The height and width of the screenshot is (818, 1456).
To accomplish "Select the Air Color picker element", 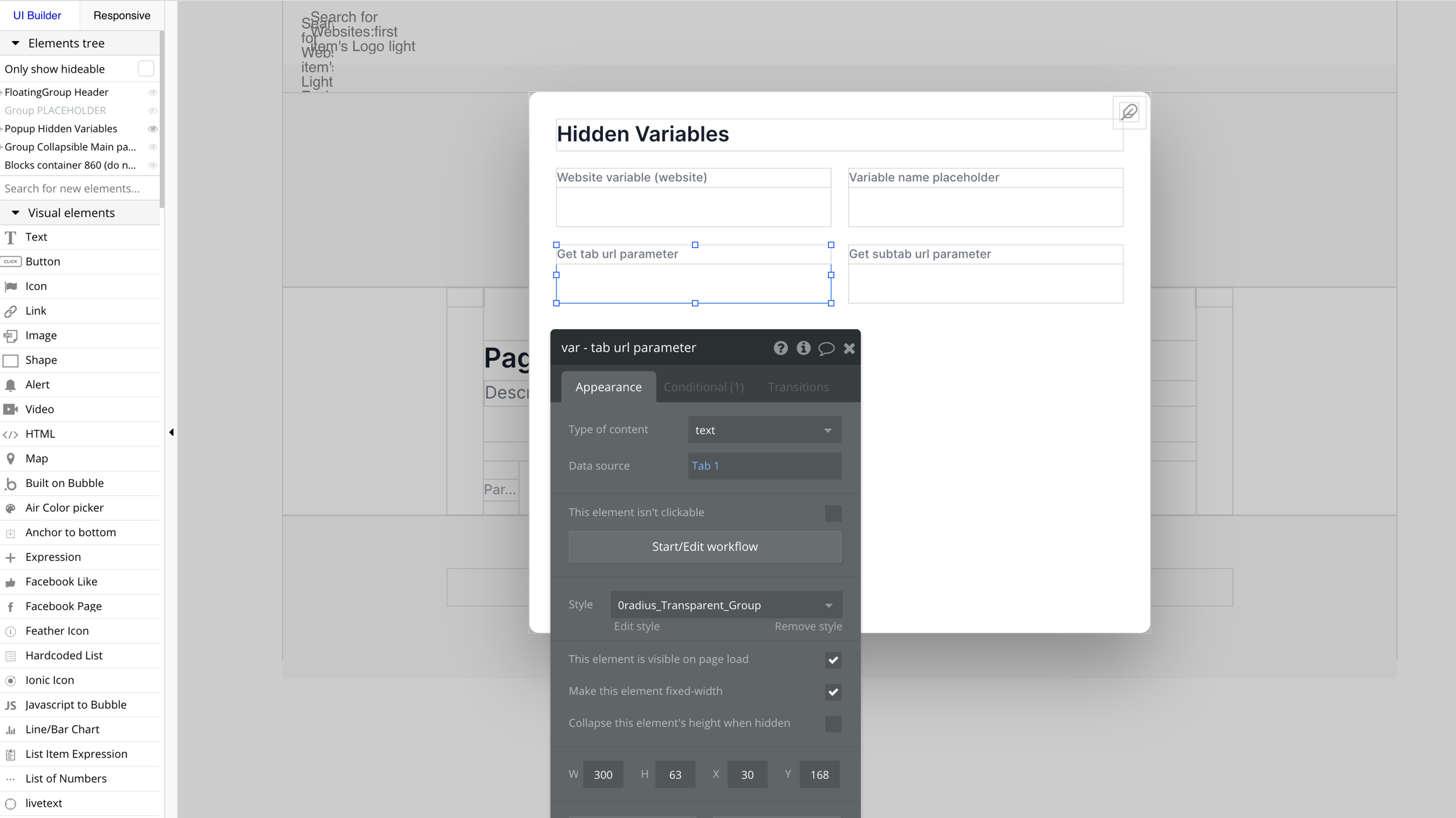I will click(x=64, y=508).
